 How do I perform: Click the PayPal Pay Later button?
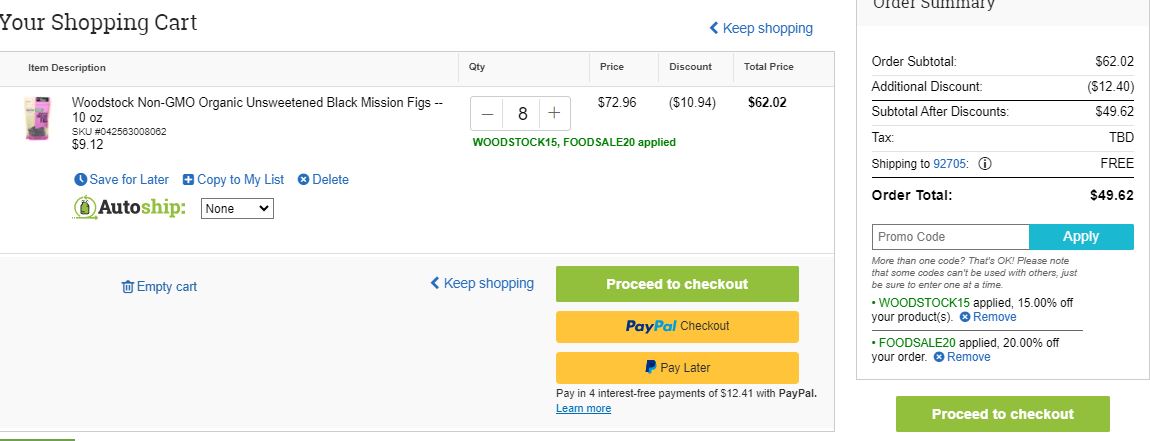coord(677,368)
